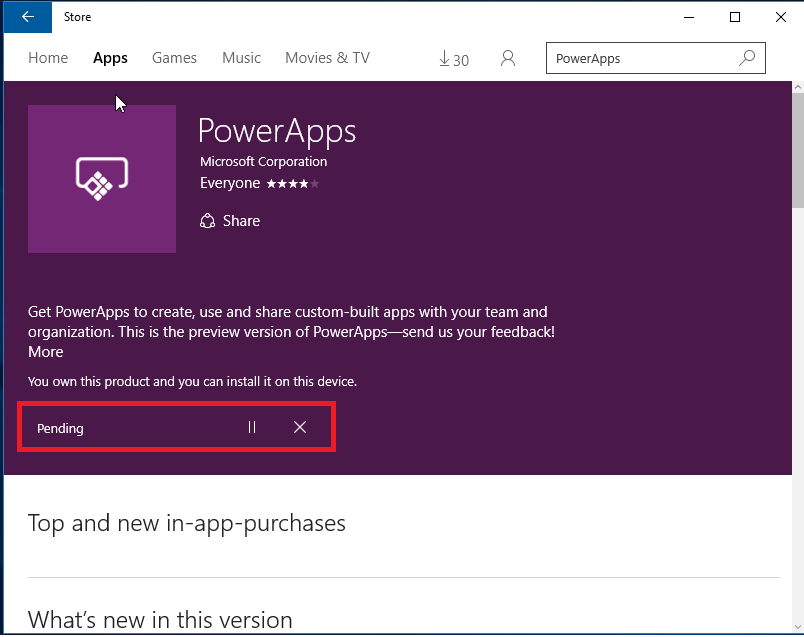This screenshot has height=637, width=804.
Task: Switch to the Games tab
Action: 174,58
